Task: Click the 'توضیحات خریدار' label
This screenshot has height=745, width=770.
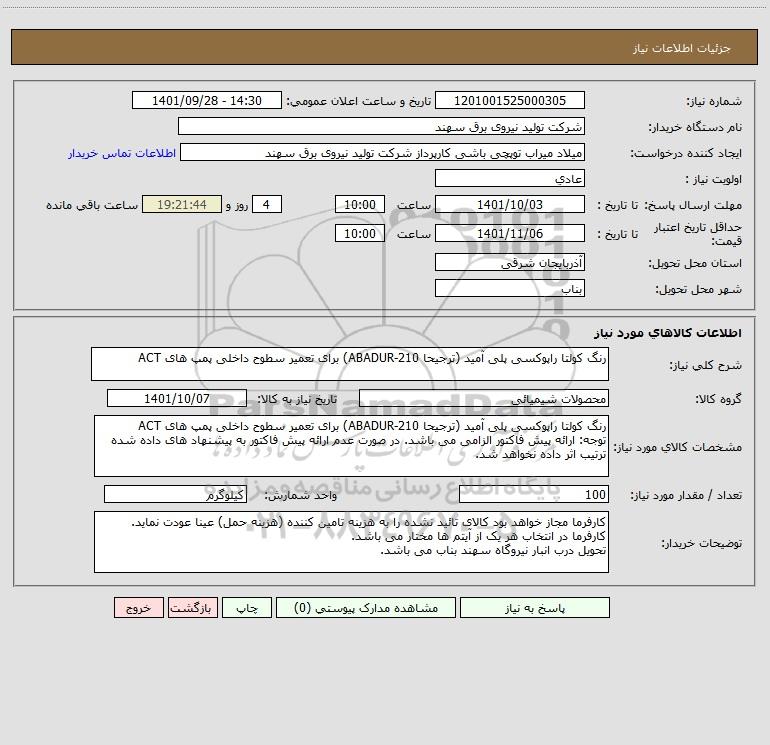Action: (x=701, y=543)
